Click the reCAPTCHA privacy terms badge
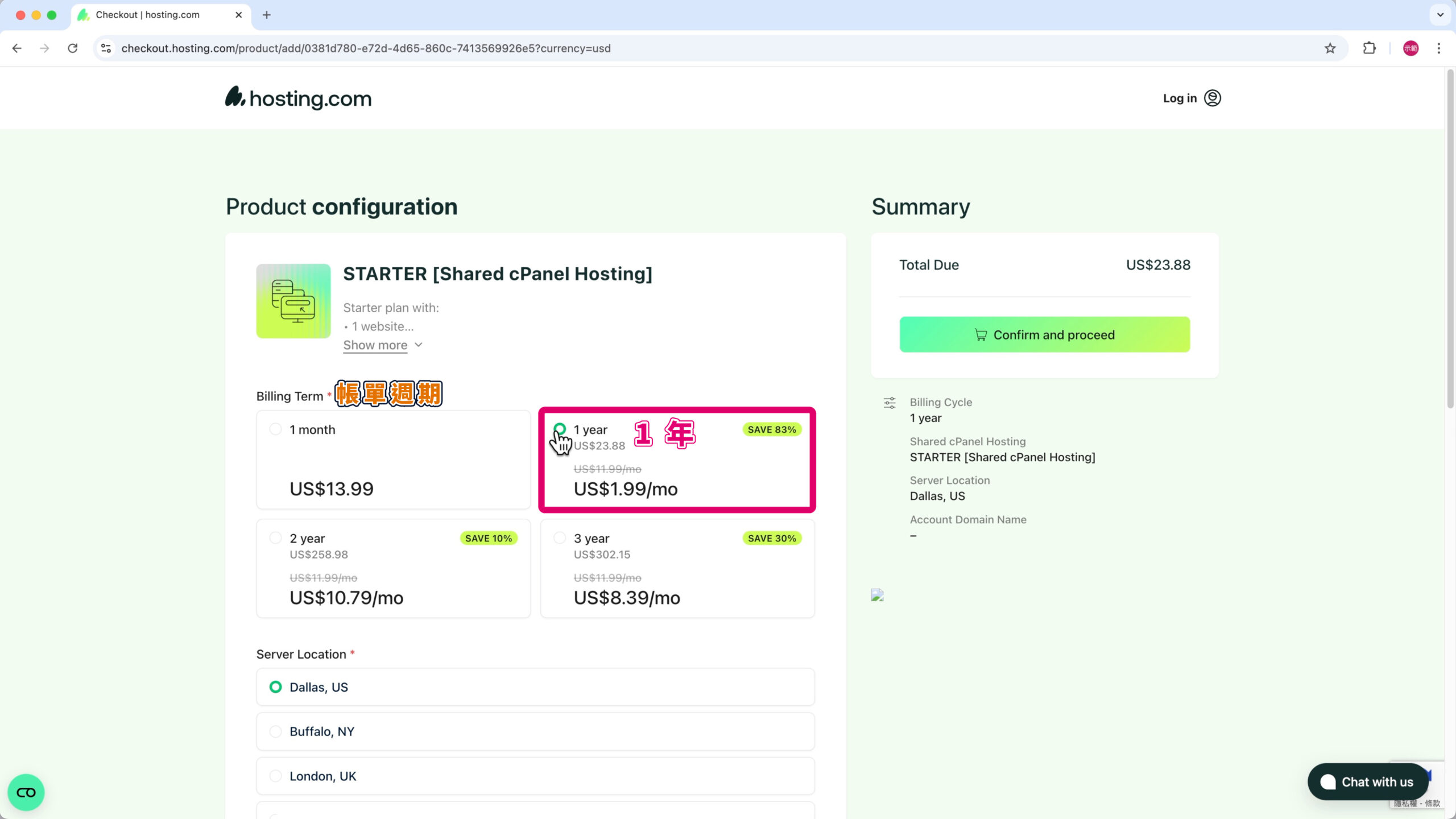The width and height of the screenshot is (1456, 819). point(1417,803)
